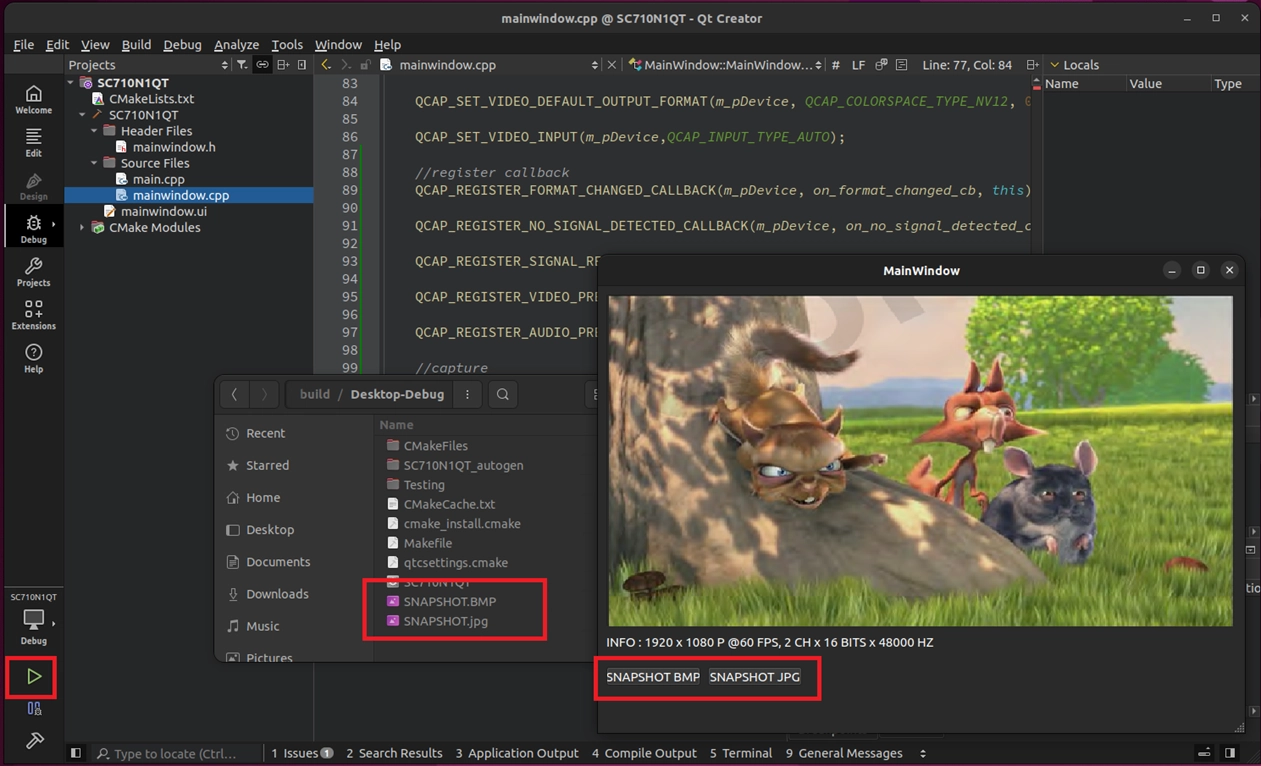Close the Projects side pane
The height and width of the screenshot is (766, 1261).
click(x=302, y=65)
